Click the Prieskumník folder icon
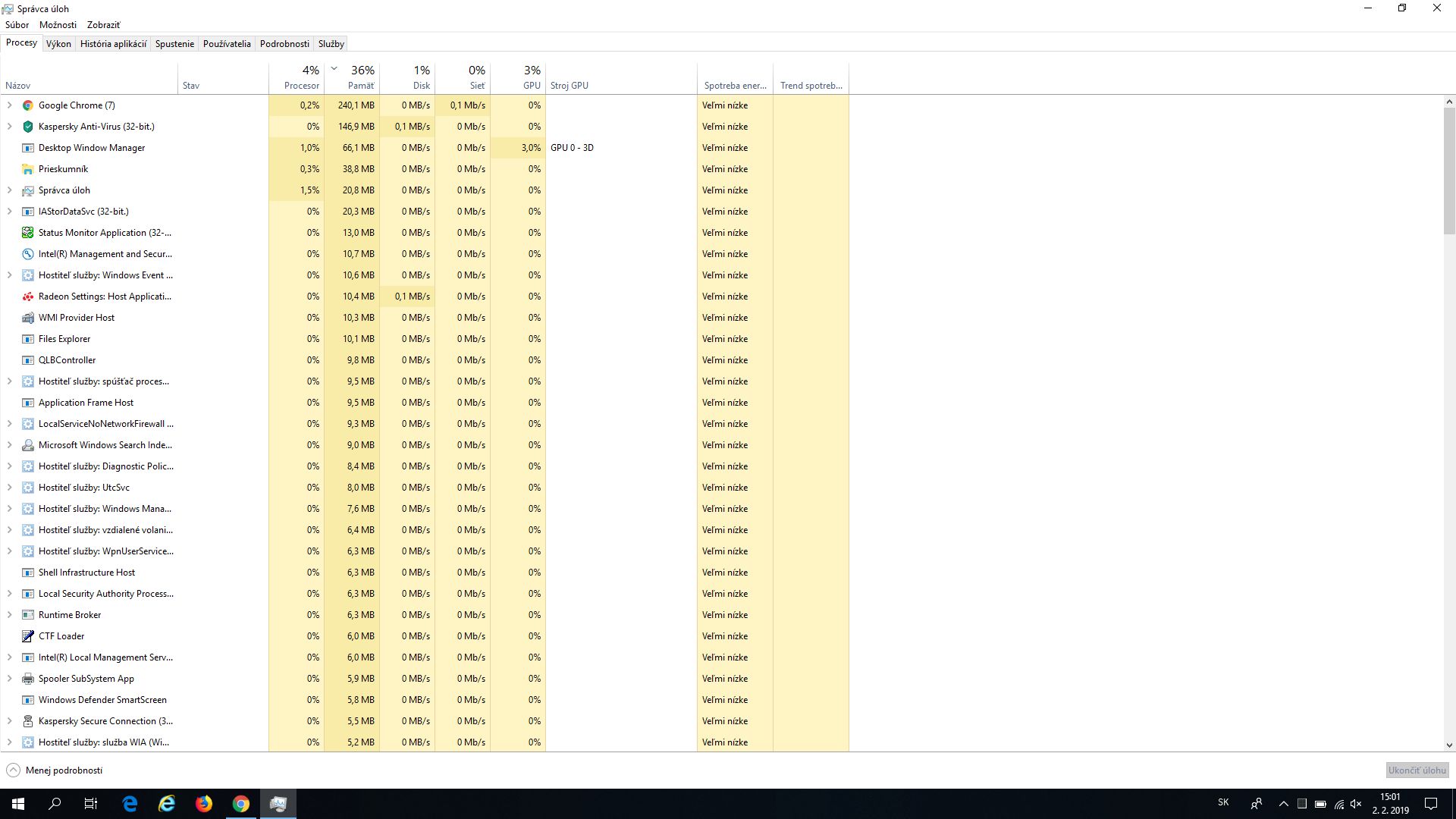The width and height of the screenshot is (1456, 819). (x=28, y=169)
